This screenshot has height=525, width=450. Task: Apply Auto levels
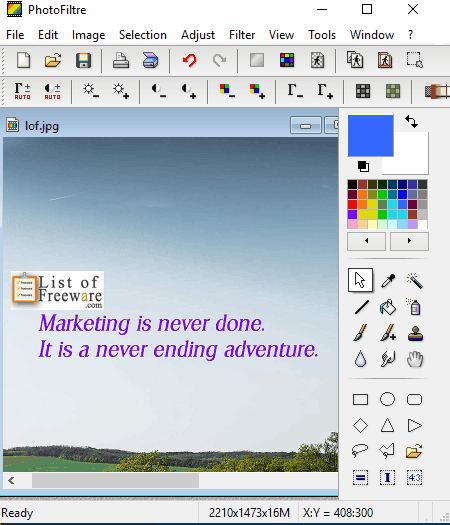point(22,91)
